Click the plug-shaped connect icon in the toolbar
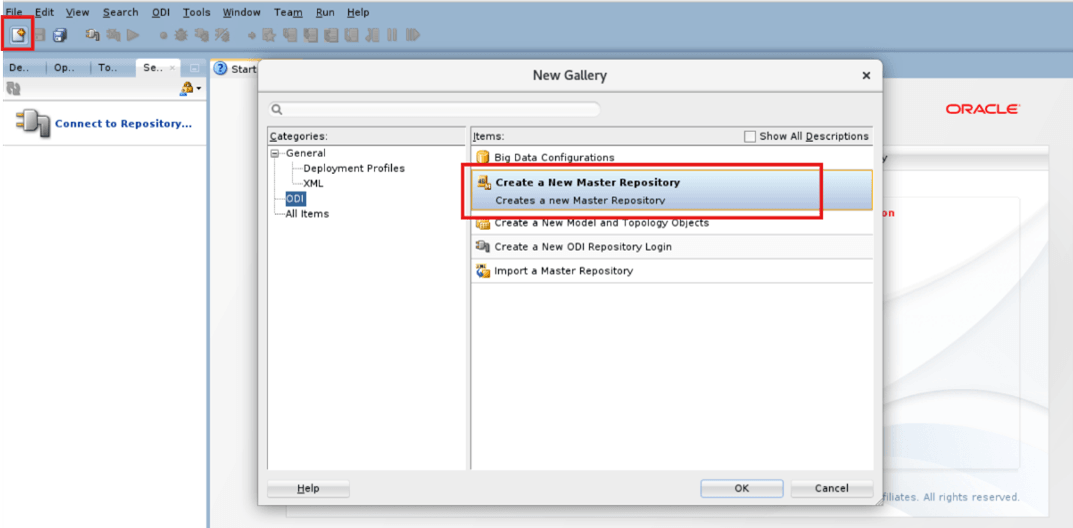1073x528 pixels. (92, 35)
